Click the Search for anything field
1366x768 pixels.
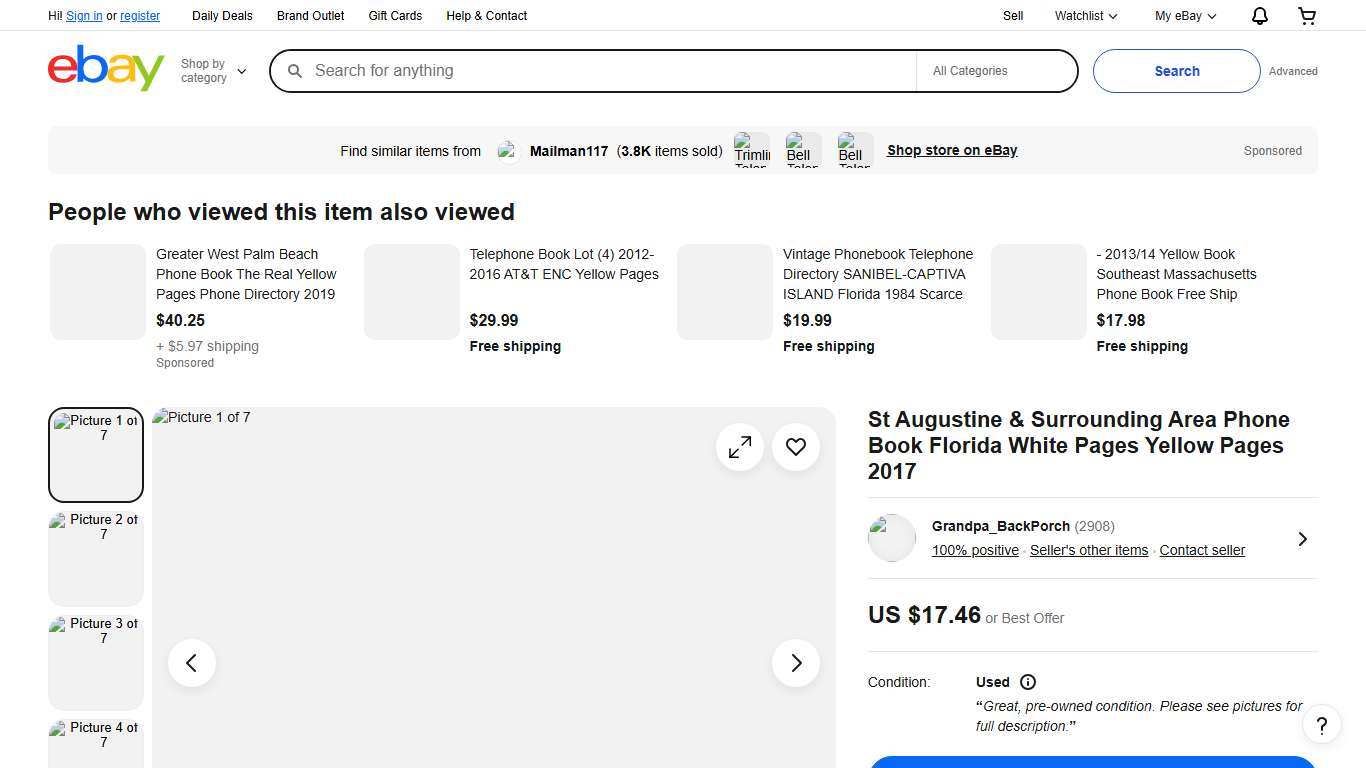pos(600,71)
